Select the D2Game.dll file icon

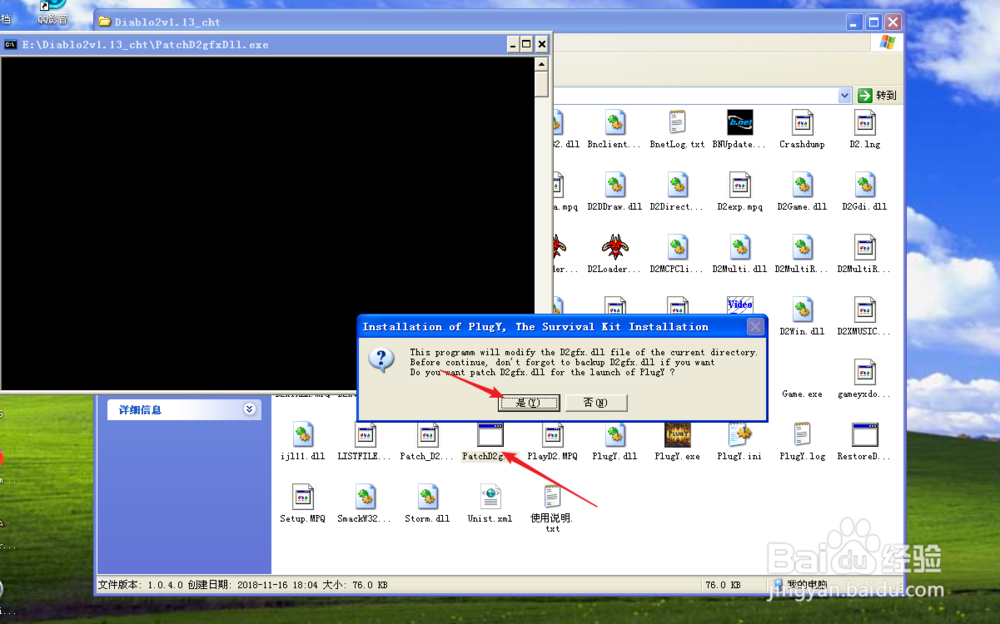tap(802, 185)
